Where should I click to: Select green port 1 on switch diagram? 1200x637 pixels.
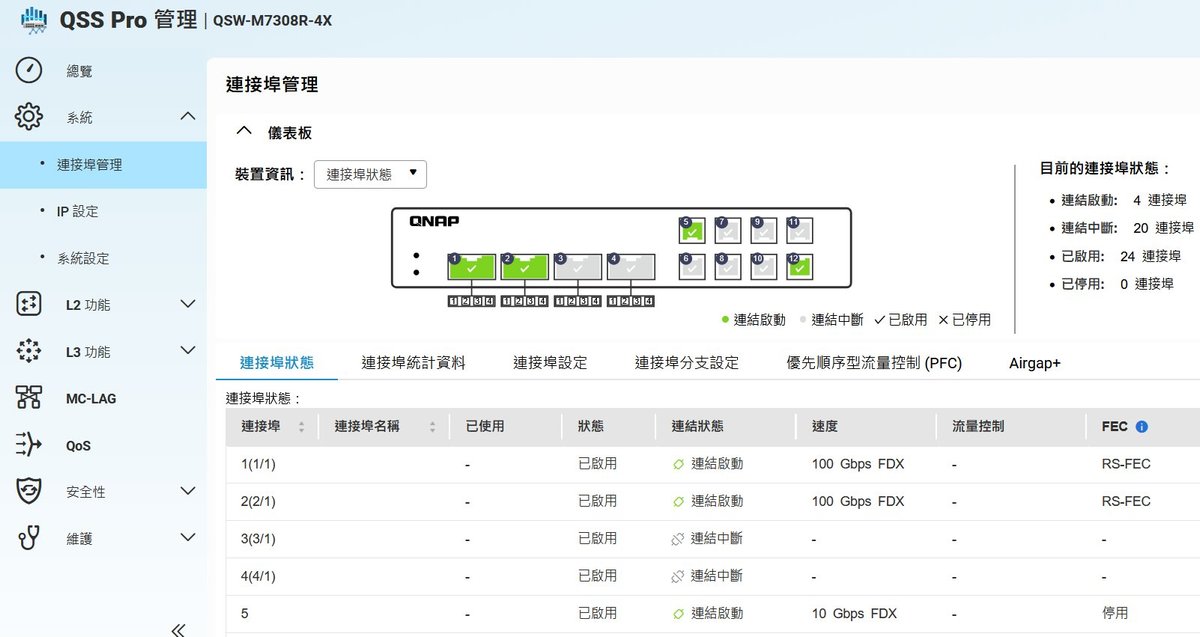[471, 267]
